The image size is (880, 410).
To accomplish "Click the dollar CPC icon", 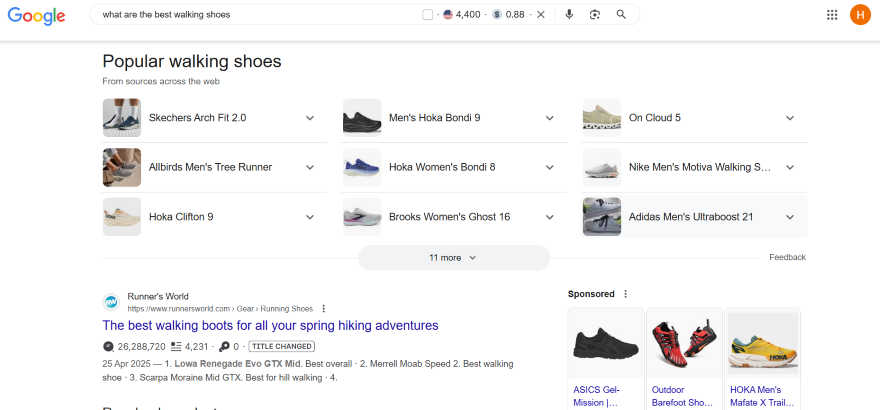I will point(497,15).
